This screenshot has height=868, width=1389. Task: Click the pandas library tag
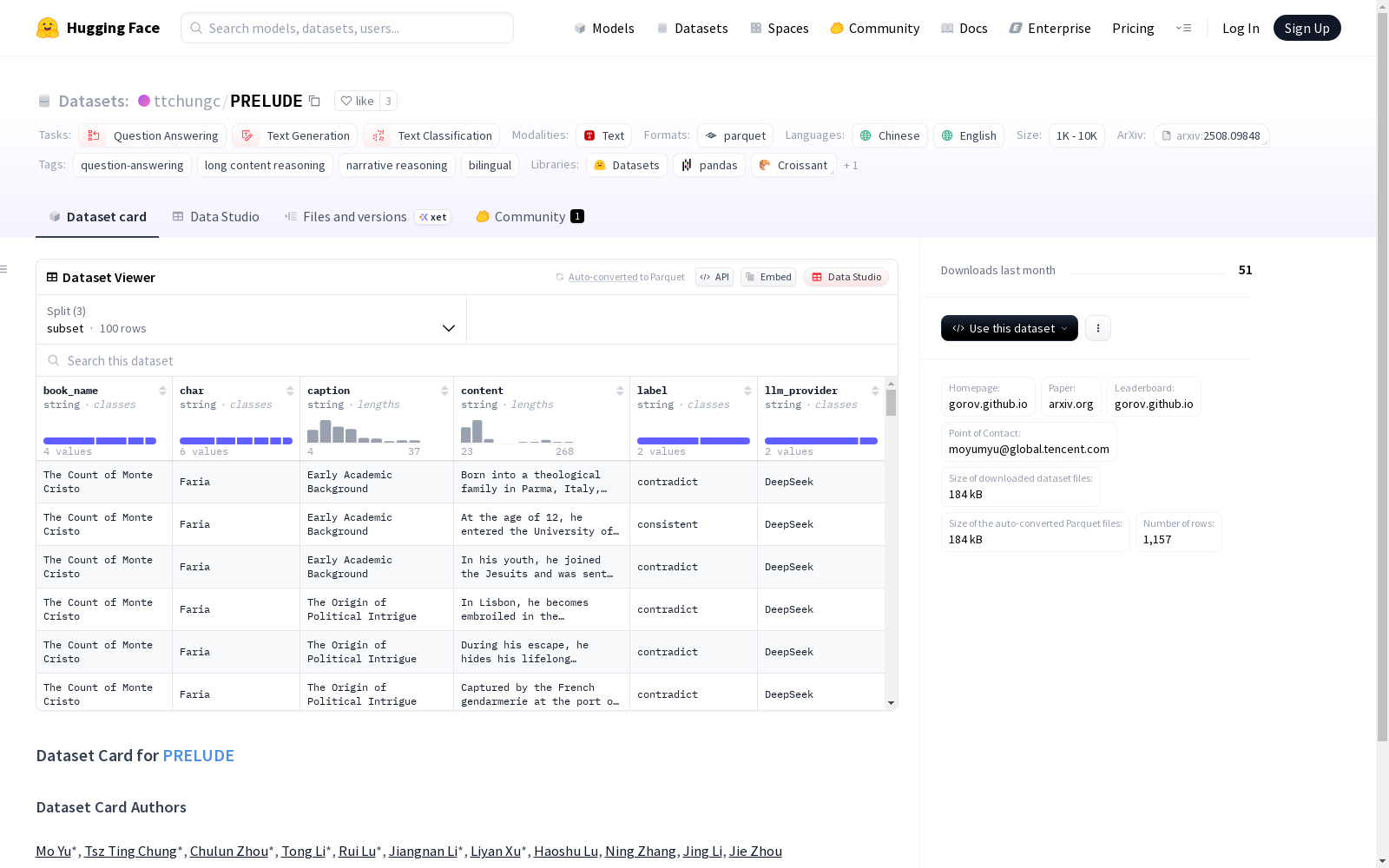coord(709,165)
